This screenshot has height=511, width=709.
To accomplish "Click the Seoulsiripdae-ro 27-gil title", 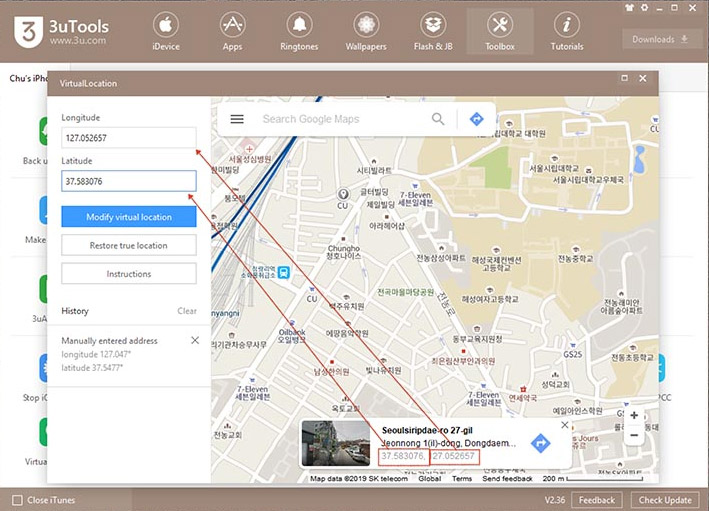I will coord(427,430).
